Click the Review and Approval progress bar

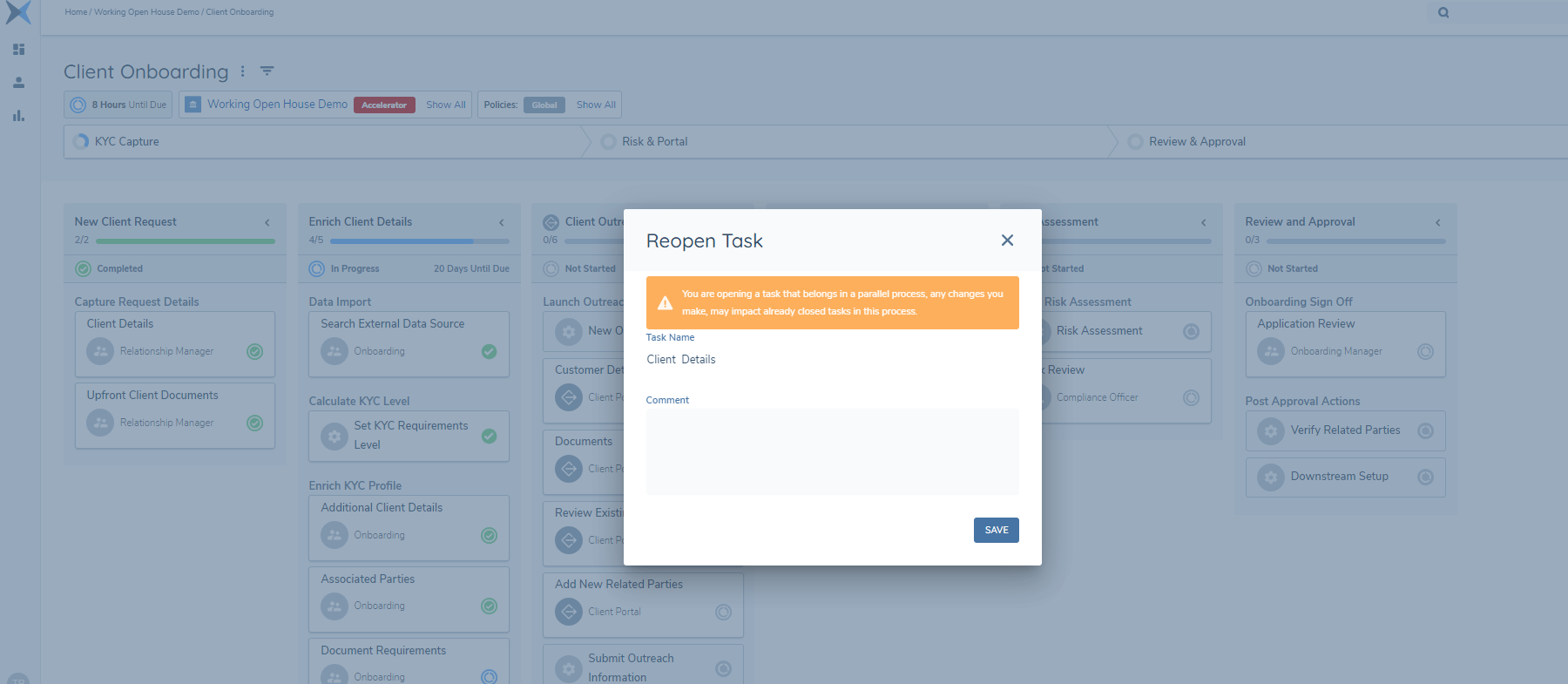point(1355,240)
